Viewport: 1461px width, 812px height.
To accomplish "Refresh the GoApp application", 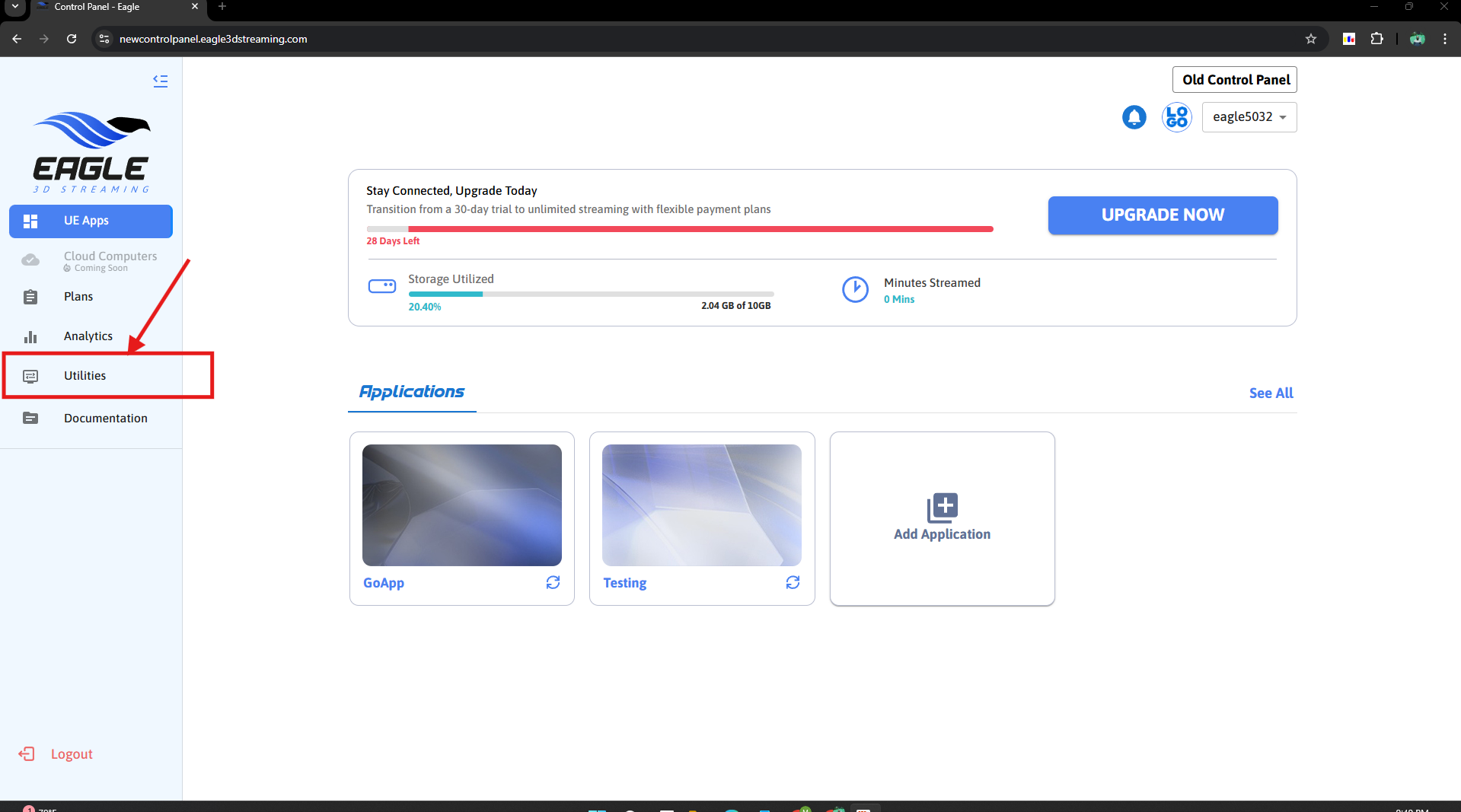I will pos(553,582).
